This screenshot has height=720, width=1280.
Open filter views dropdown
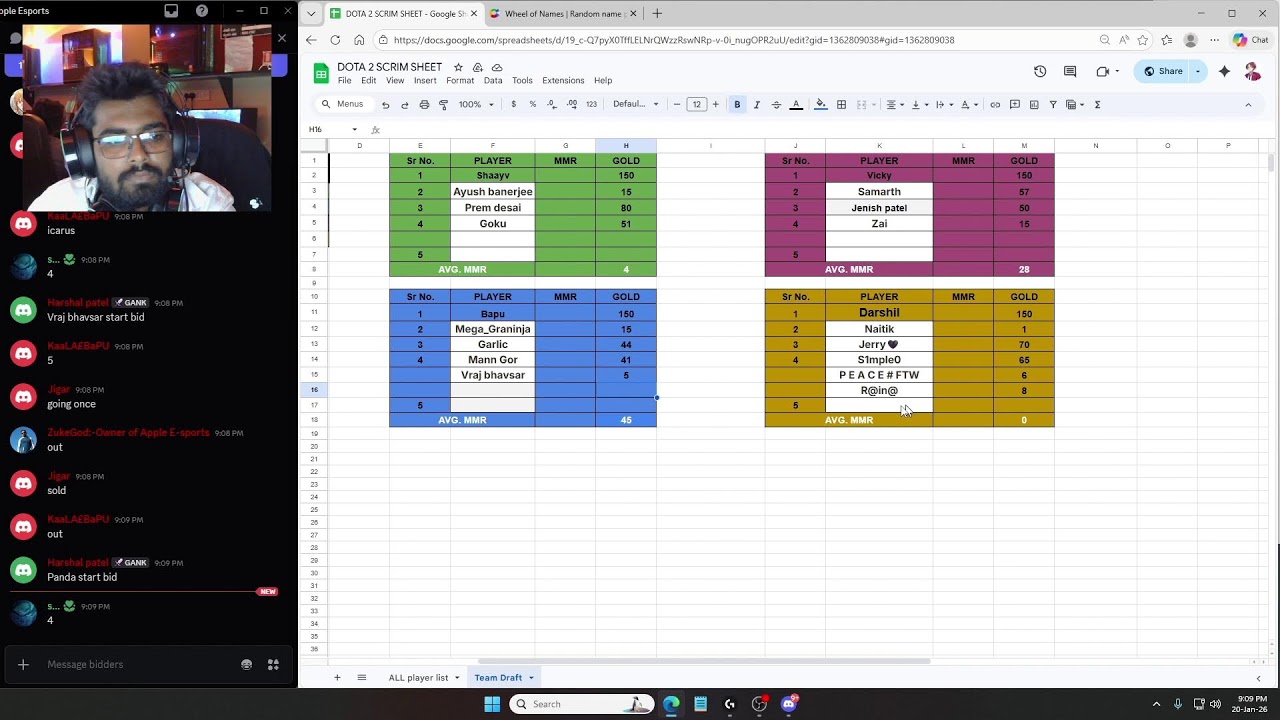1075,104
